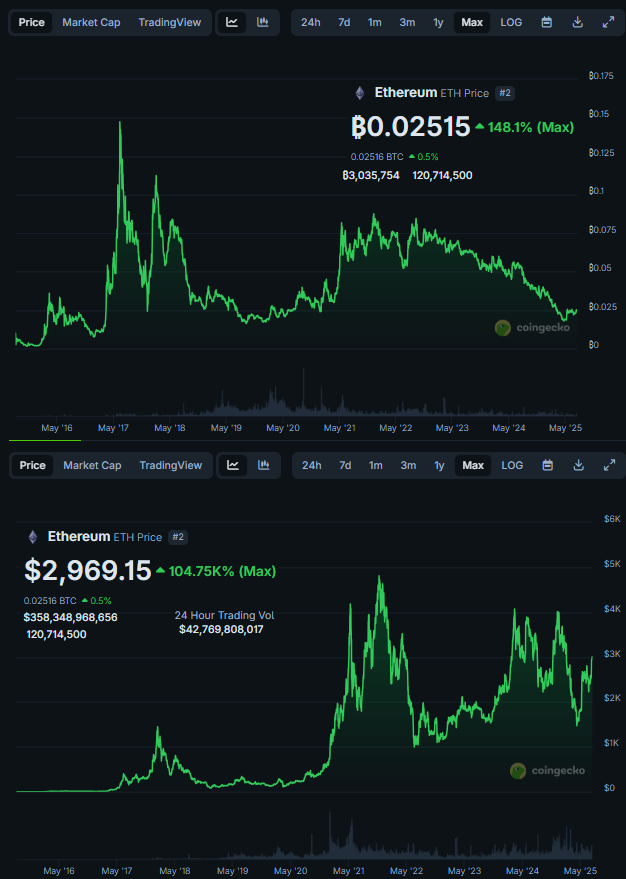The height and width of the screenshot is (879, 626).
Task: Select the Max range in the top chart
Action: click(472, 22)
